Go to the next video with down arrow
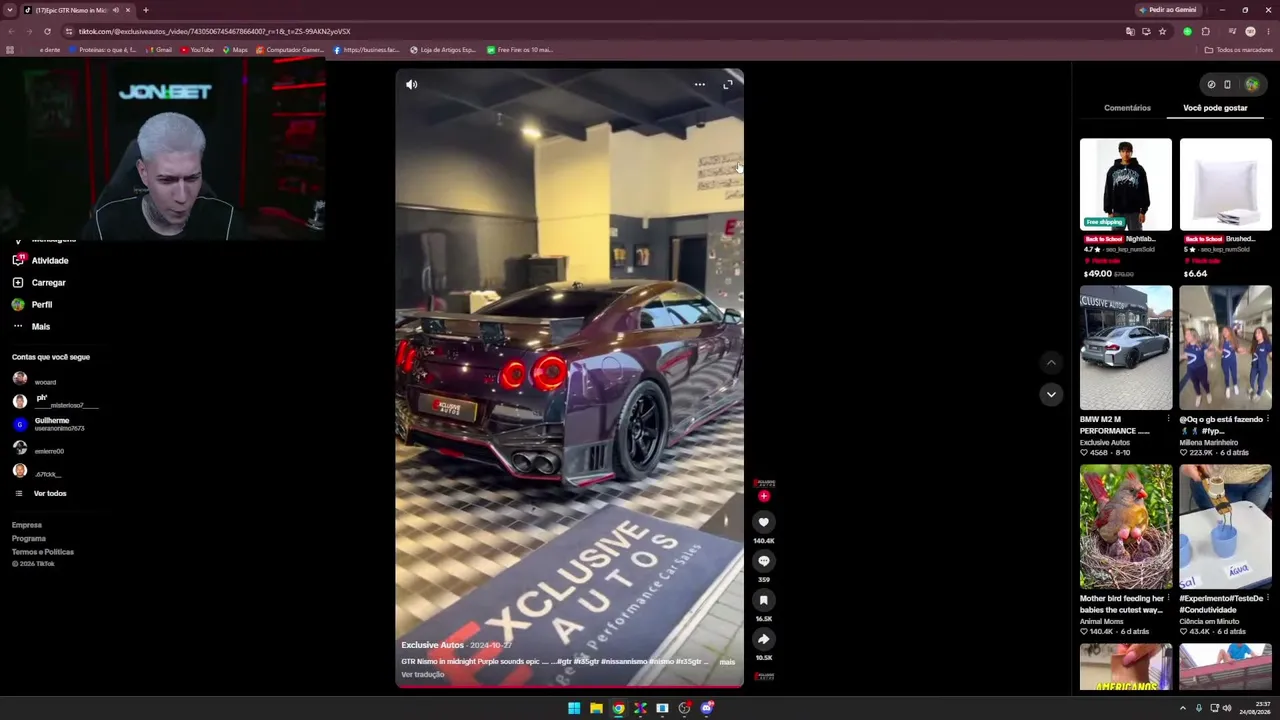This screenshot has height=720, width=1280. point(1051,394)
